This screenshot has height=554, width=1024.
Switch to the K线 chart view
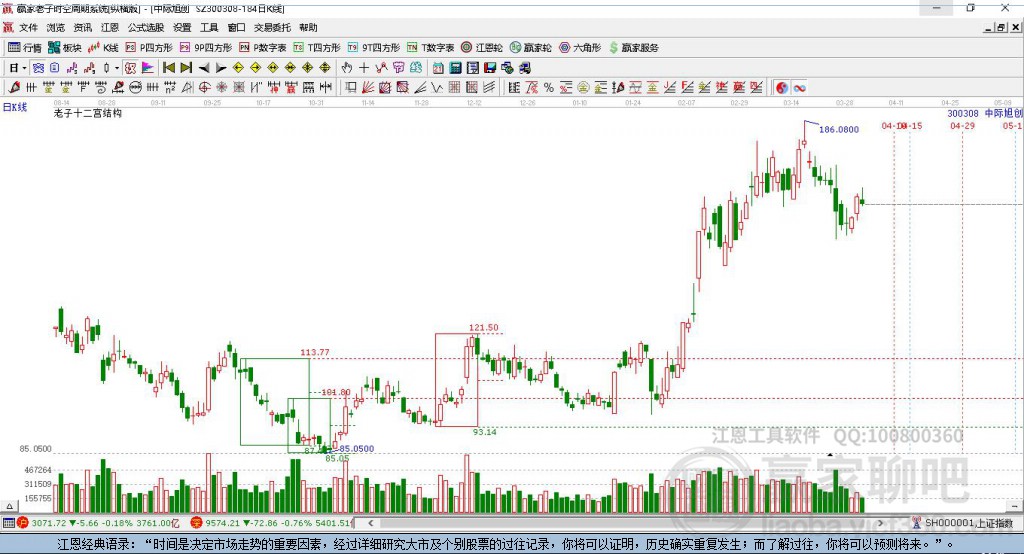(x=103, y=48)
